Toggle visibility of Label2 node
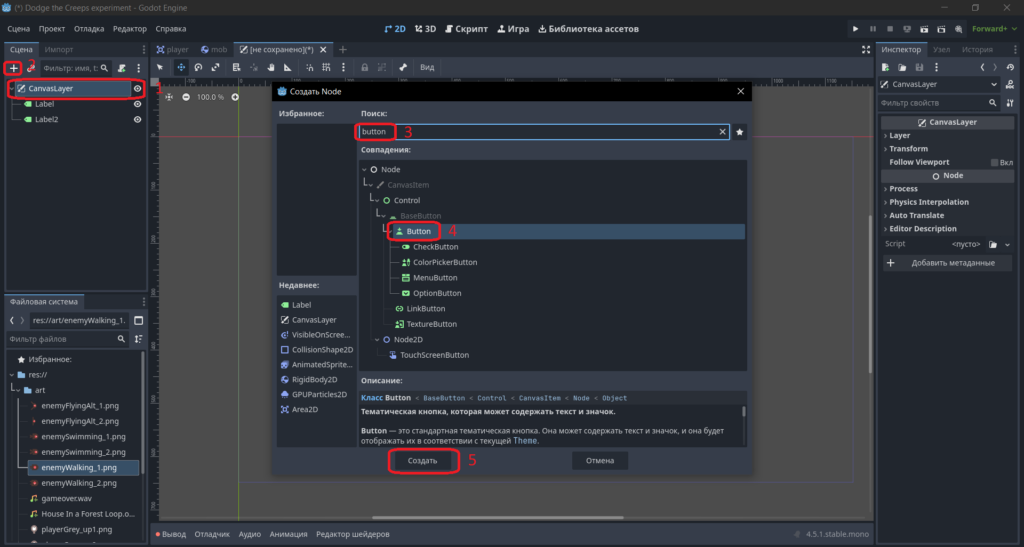 [137, 119]
